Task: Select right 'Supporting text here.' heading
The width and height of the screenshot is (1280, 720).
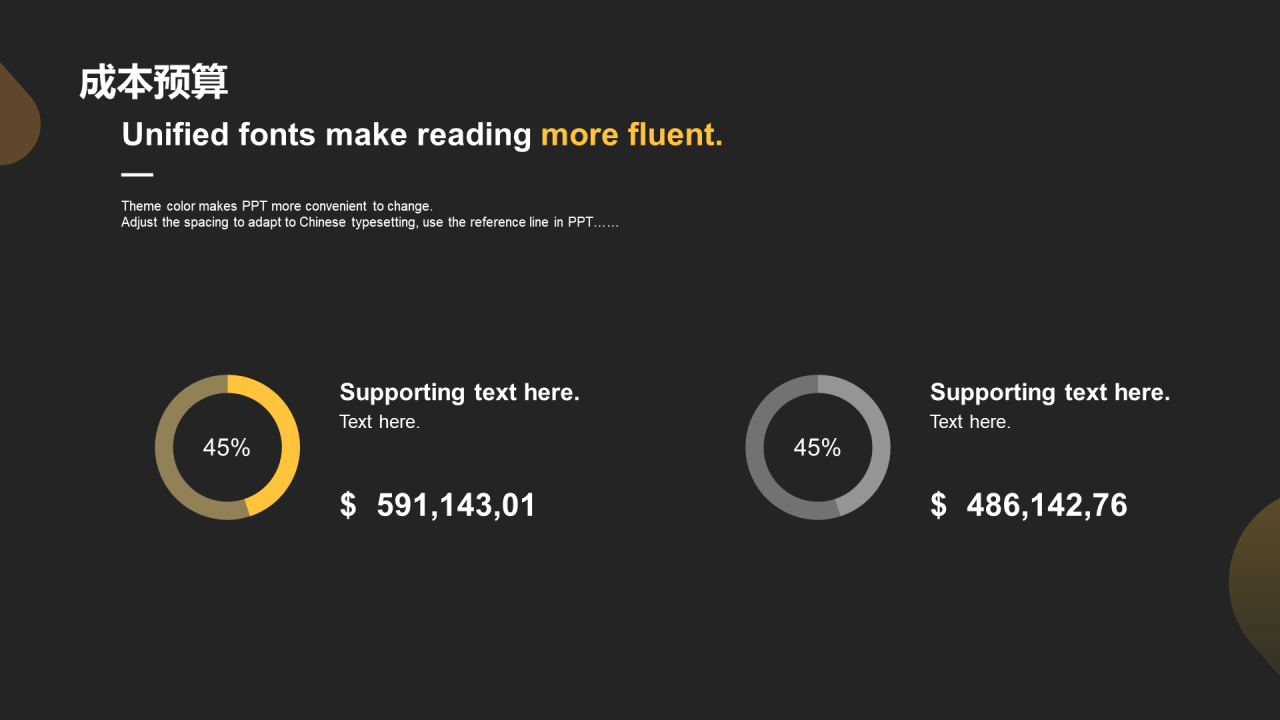Action: point(1050,392)
